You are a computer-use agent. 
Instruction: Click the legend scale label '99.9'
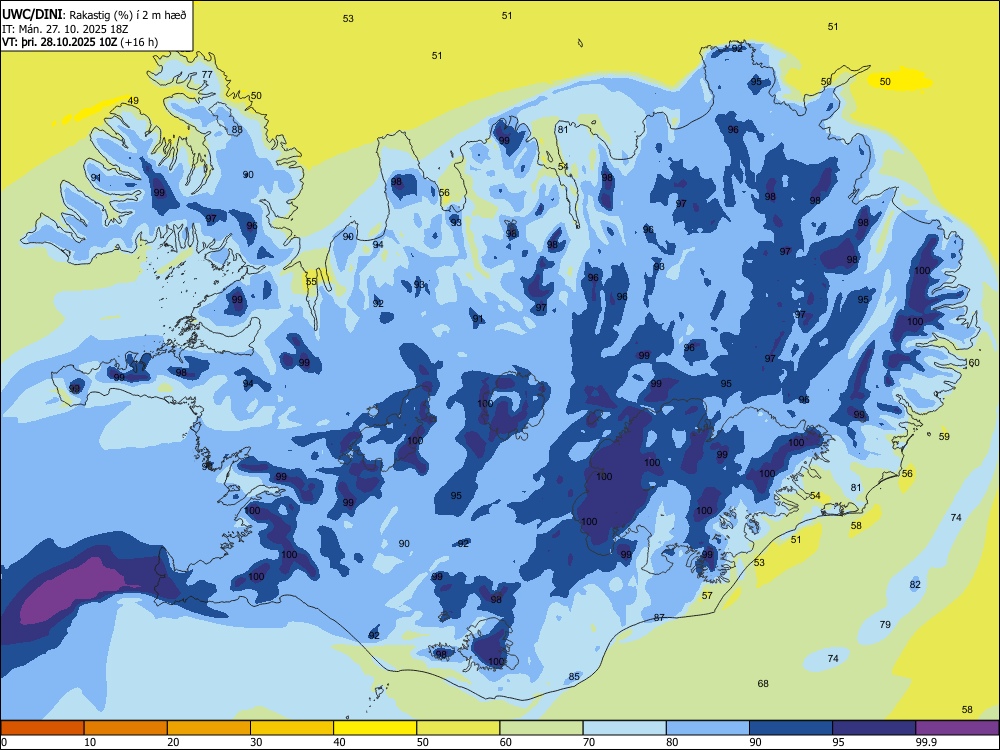[926, 742]
